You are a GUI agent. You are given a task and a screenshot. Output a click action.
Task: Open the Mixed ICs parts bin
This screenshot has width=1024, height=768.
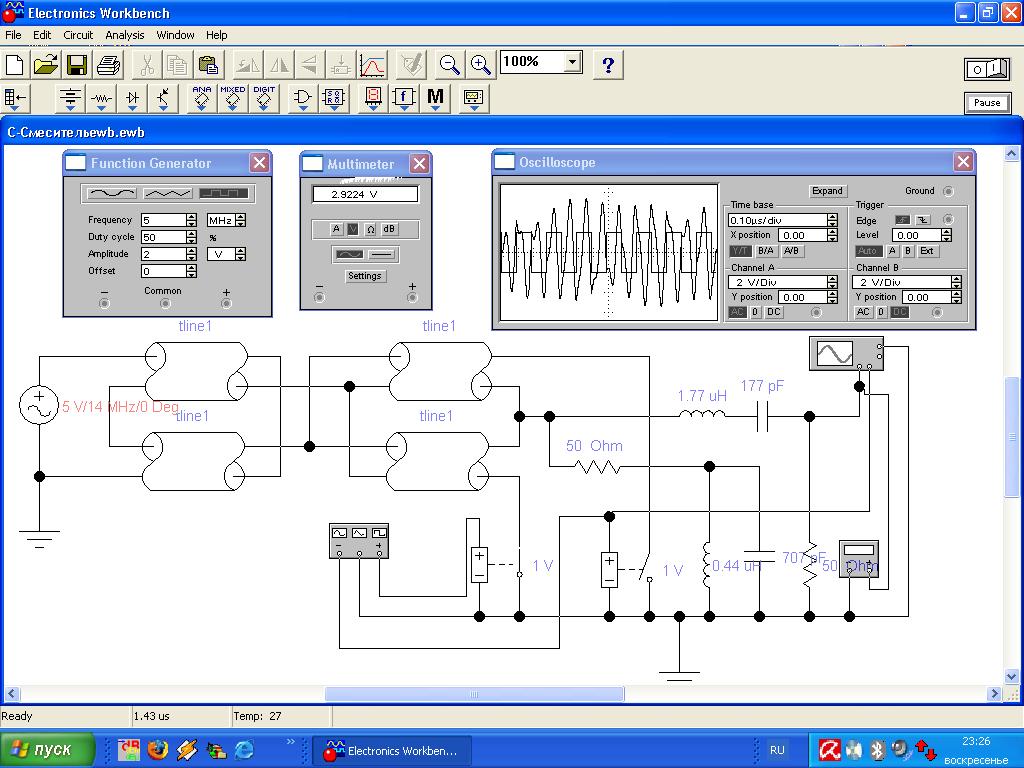coord(232,98)
